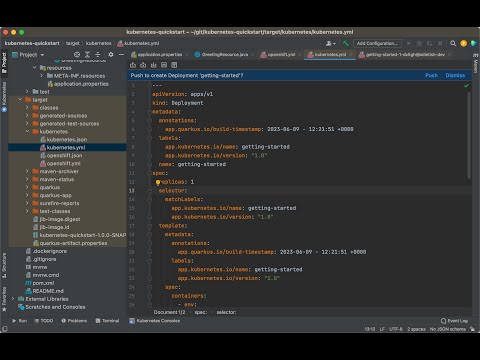
Task: Fold the spec block on line 11
Action: point(150,173)
